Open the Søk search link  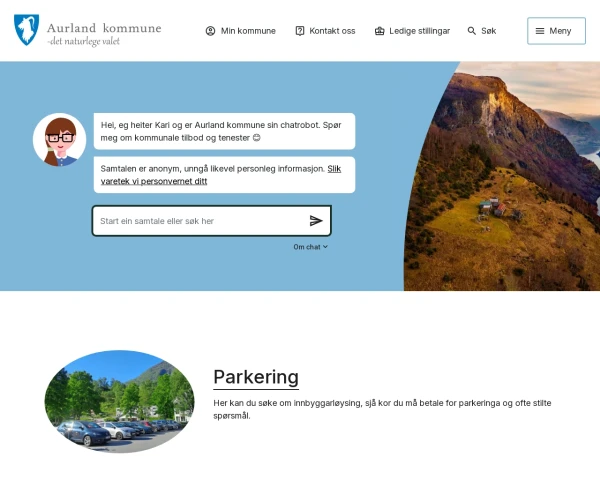pyautogui.click(x=488, y=31)
